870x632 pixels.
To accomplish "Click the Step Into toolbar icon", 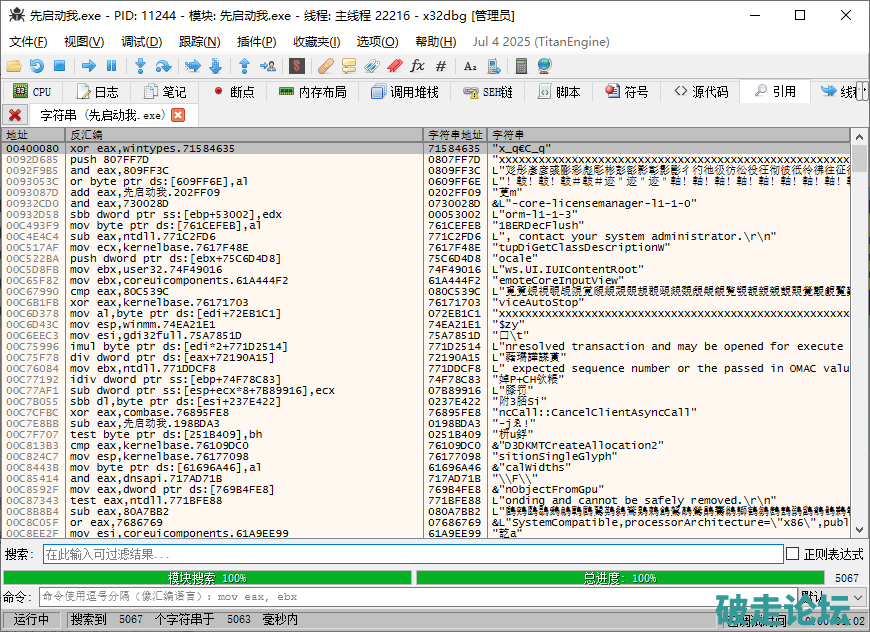I will (x=140, y=66).
